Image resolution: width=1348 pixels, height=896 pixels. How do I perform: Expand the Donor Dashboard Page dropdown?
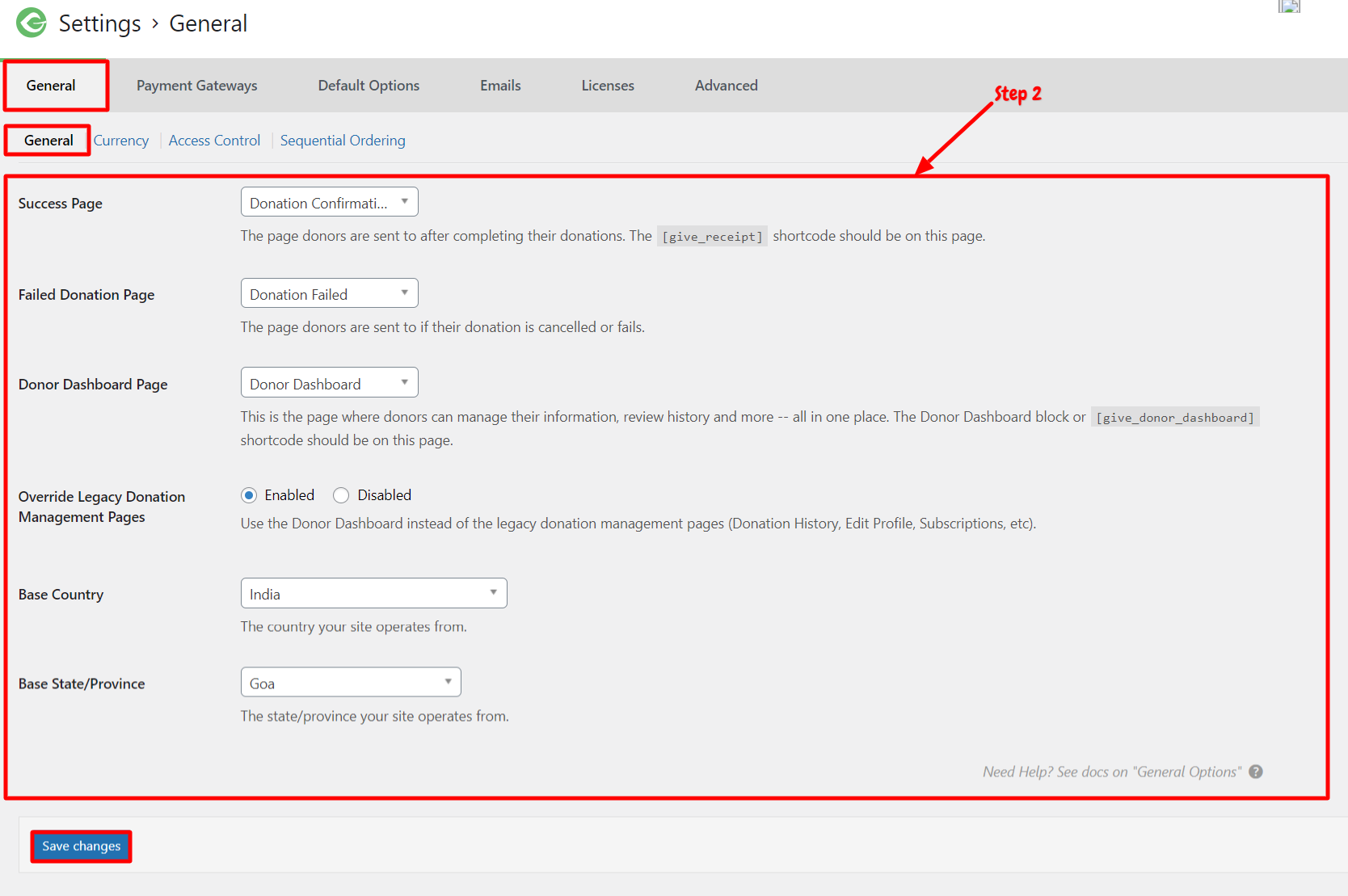point(330,382)
